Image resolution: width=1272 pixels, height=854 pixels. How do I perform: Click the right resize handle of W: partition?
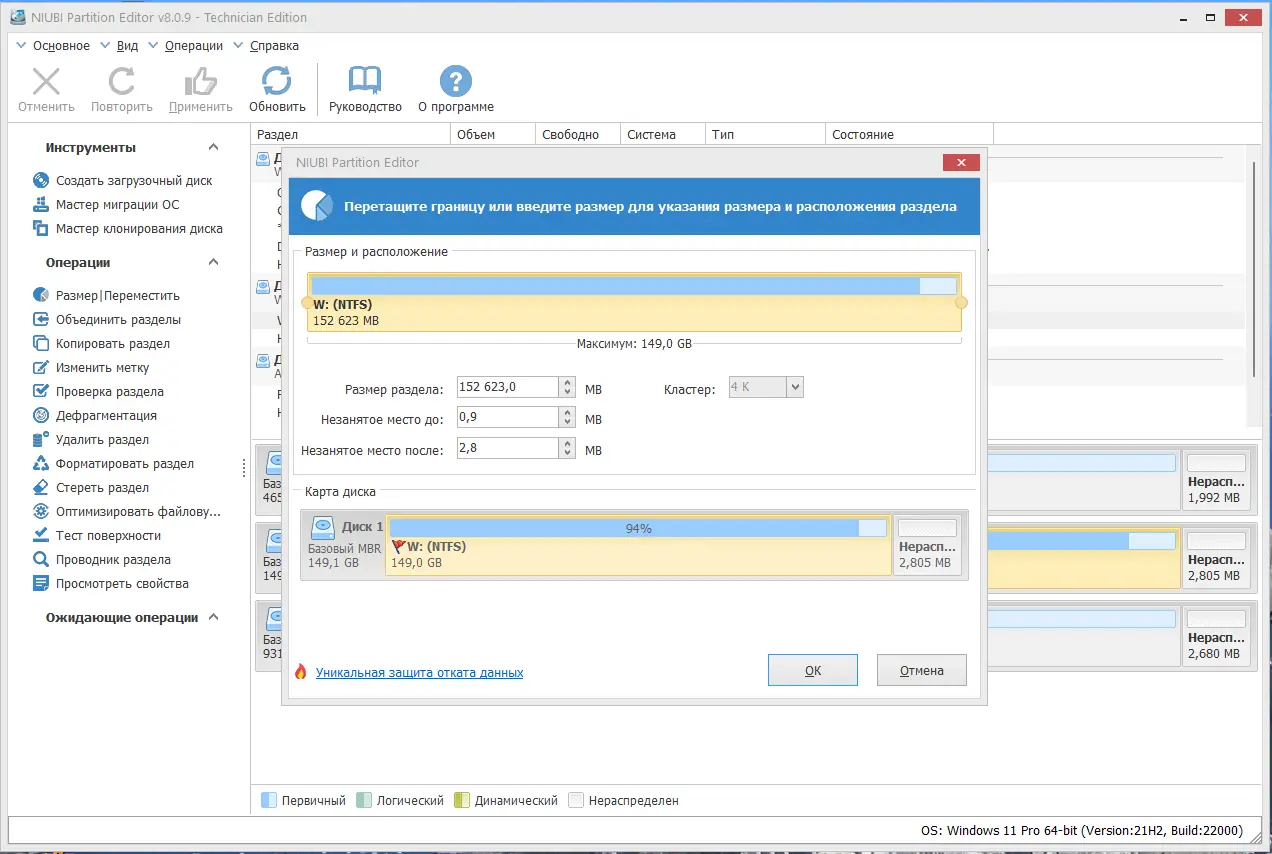[961, 303]
